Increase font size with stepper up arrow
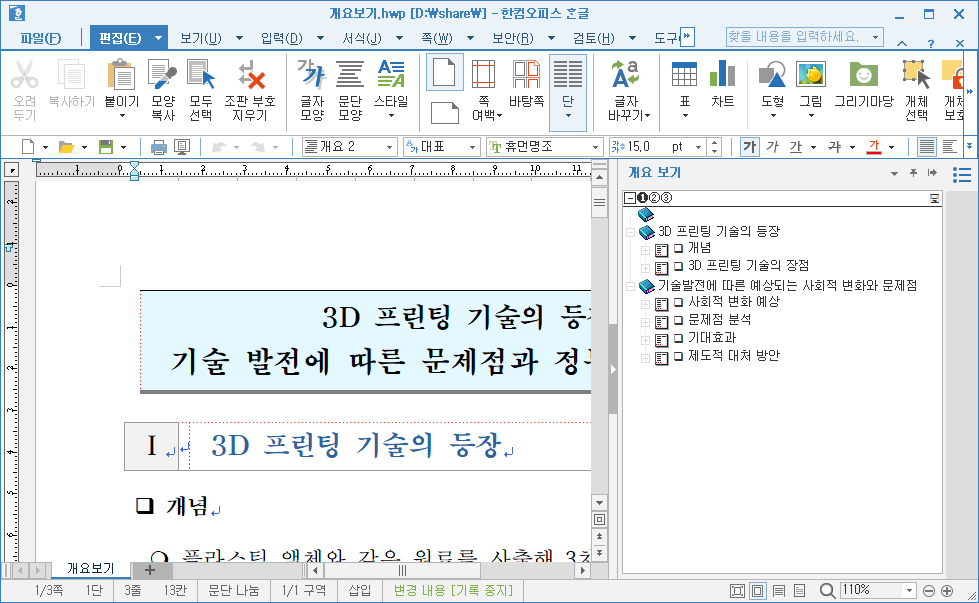The width and height of the screenshot is (979, 603). point(715,142)
